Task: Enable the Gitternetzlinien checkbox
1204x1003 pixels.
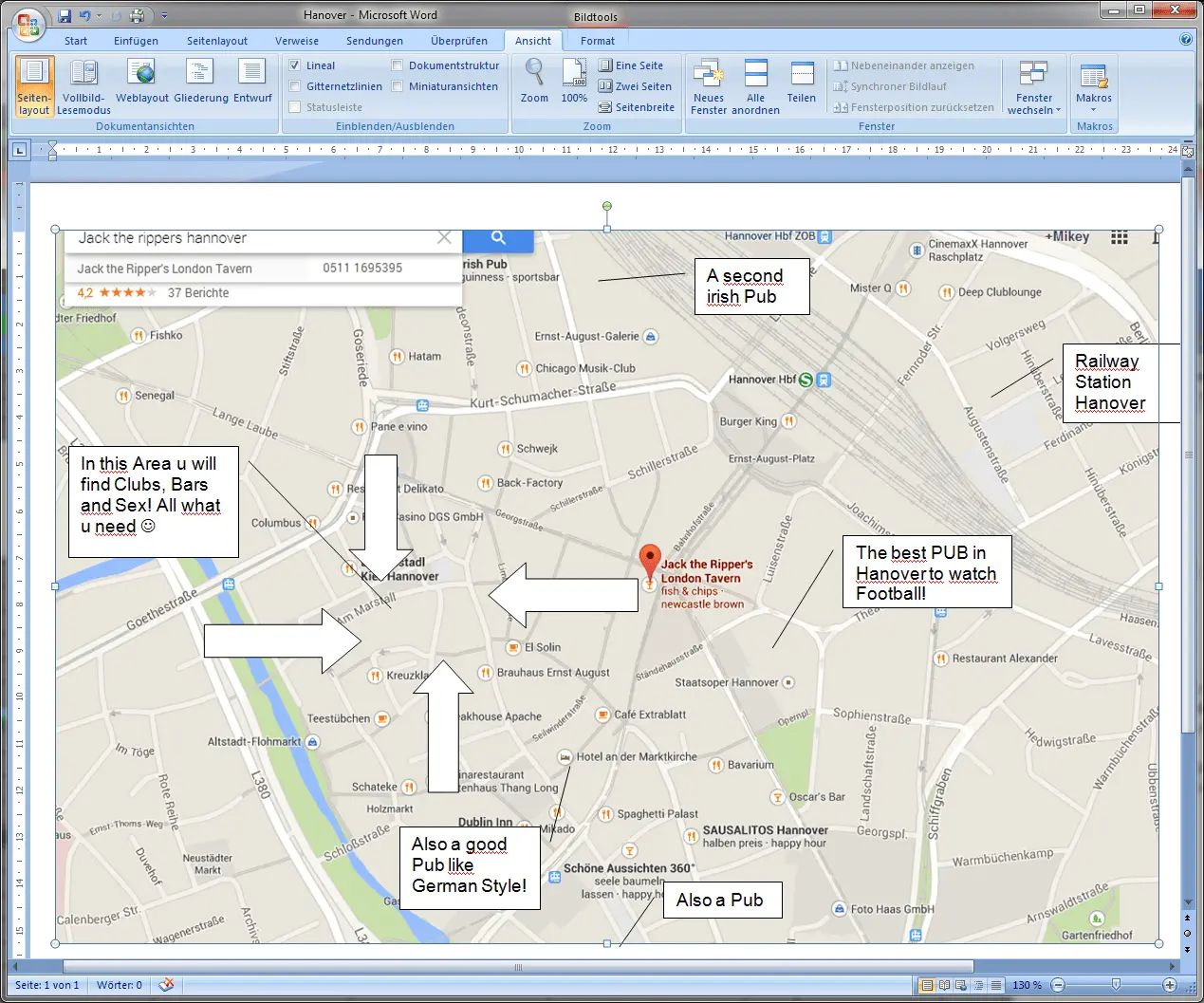Action: point(295,86)
